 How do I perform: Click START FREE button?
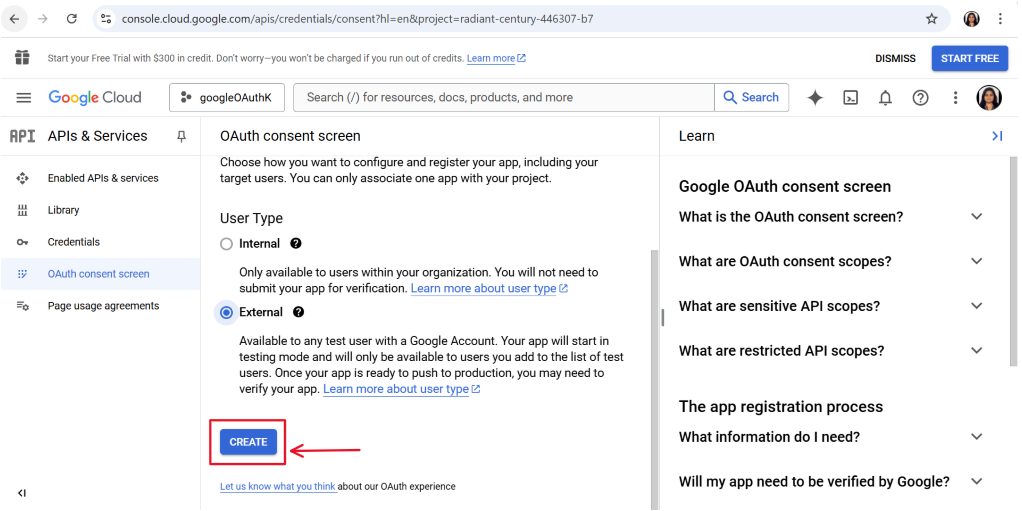[970, 59]
